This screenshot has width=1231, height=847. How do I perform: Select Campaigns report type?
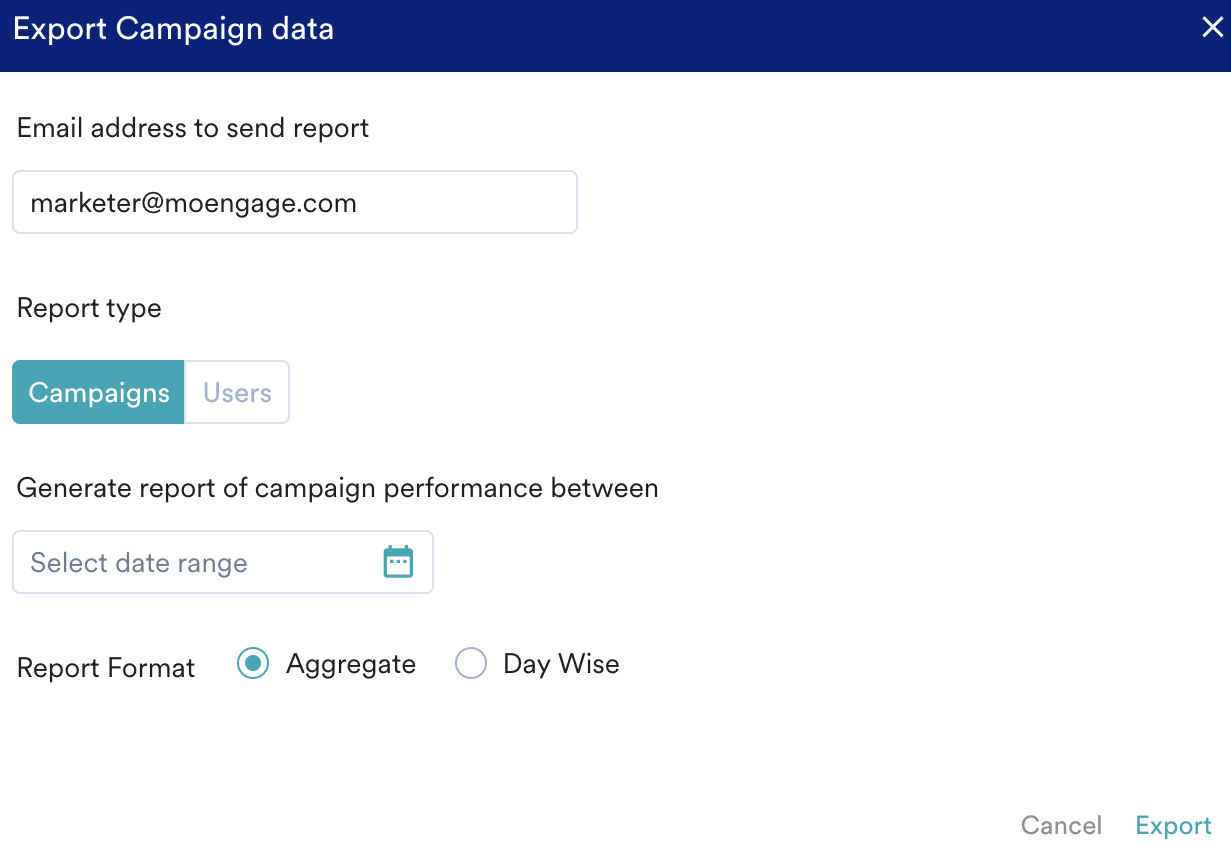point(98,393)
